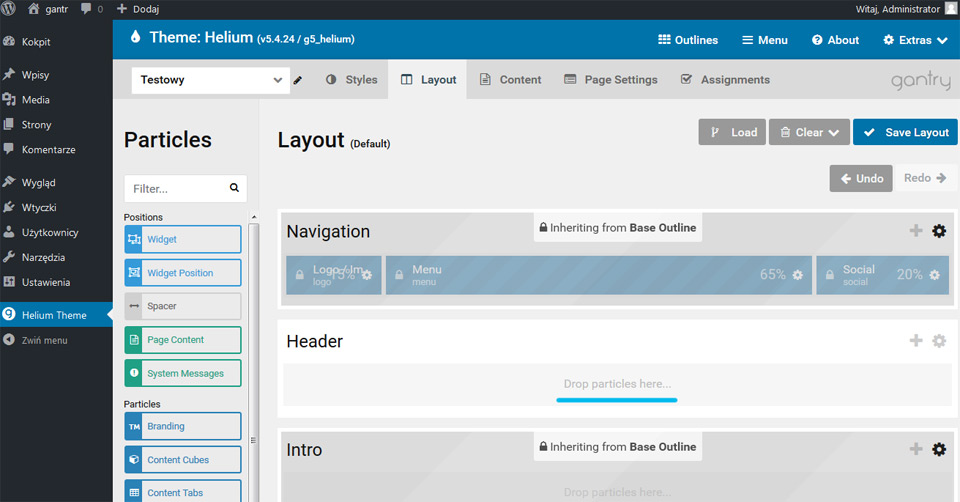
Task: Click the Undo button
Action: [x=861, y=178]
